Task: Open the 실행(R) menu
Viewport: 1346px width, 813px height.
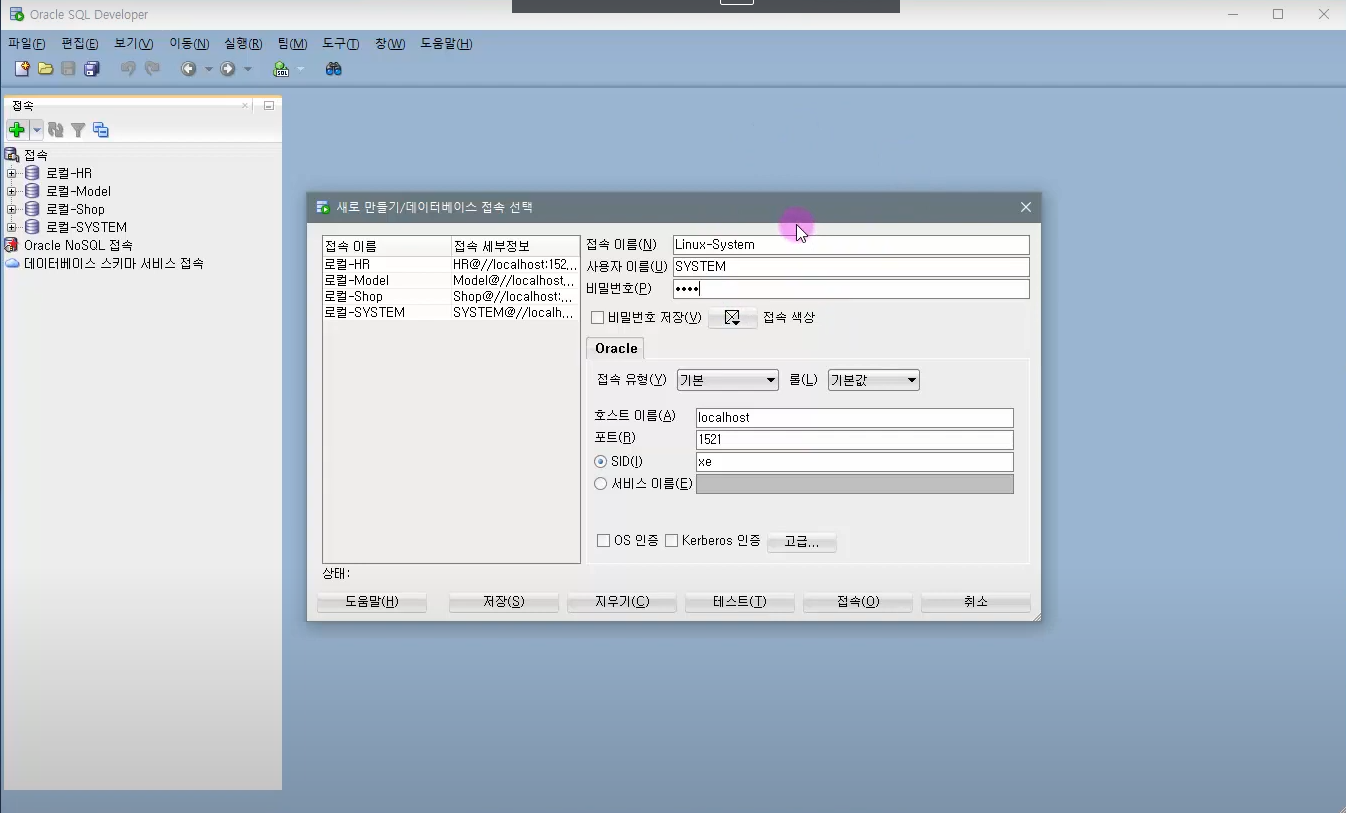Action: (x=243, y=44)
